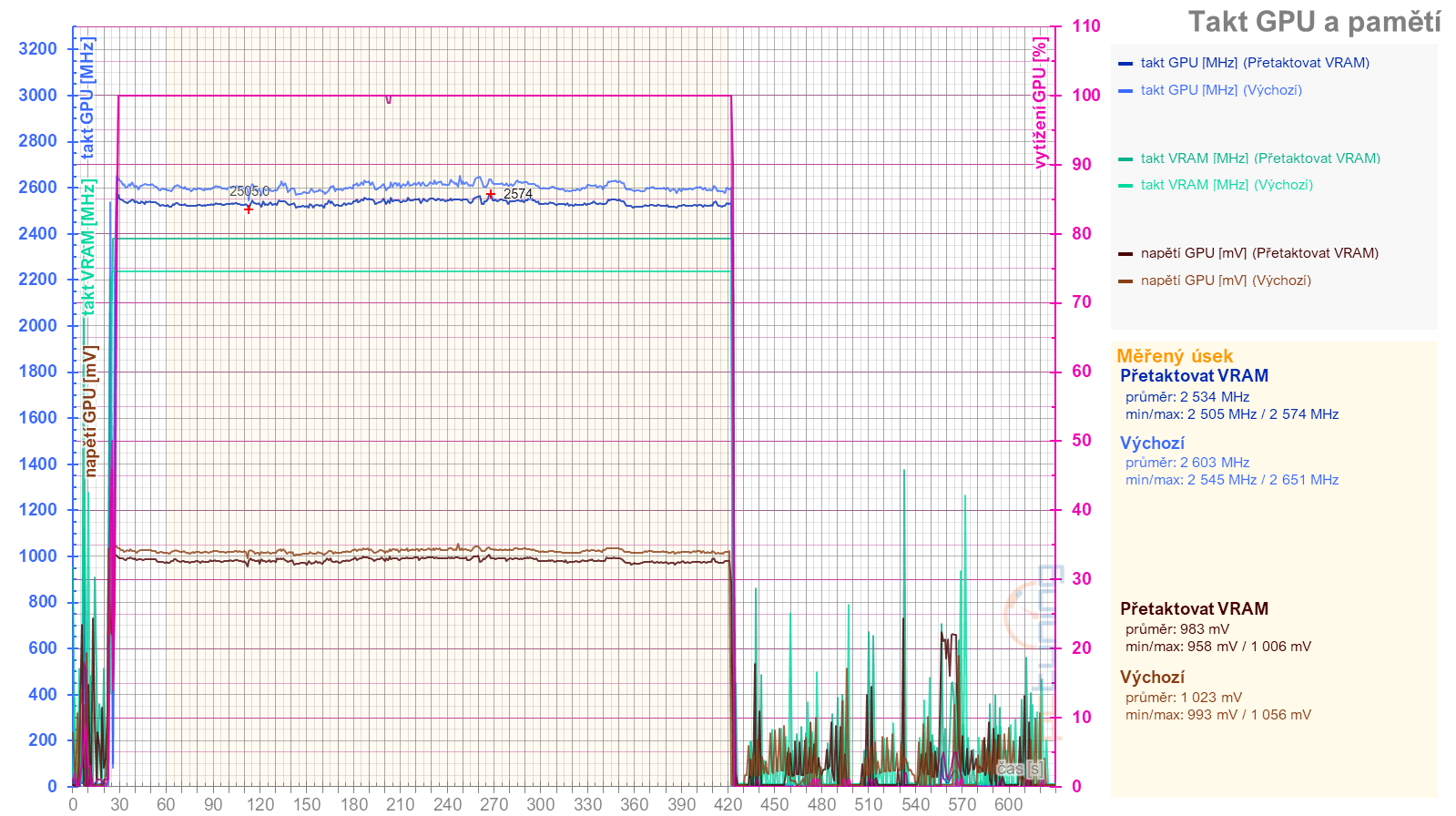
Task: Select legend entry 'takt VRAM [MHz] (Přetaktovat VRAM)'
Action: coord(1260,158)
